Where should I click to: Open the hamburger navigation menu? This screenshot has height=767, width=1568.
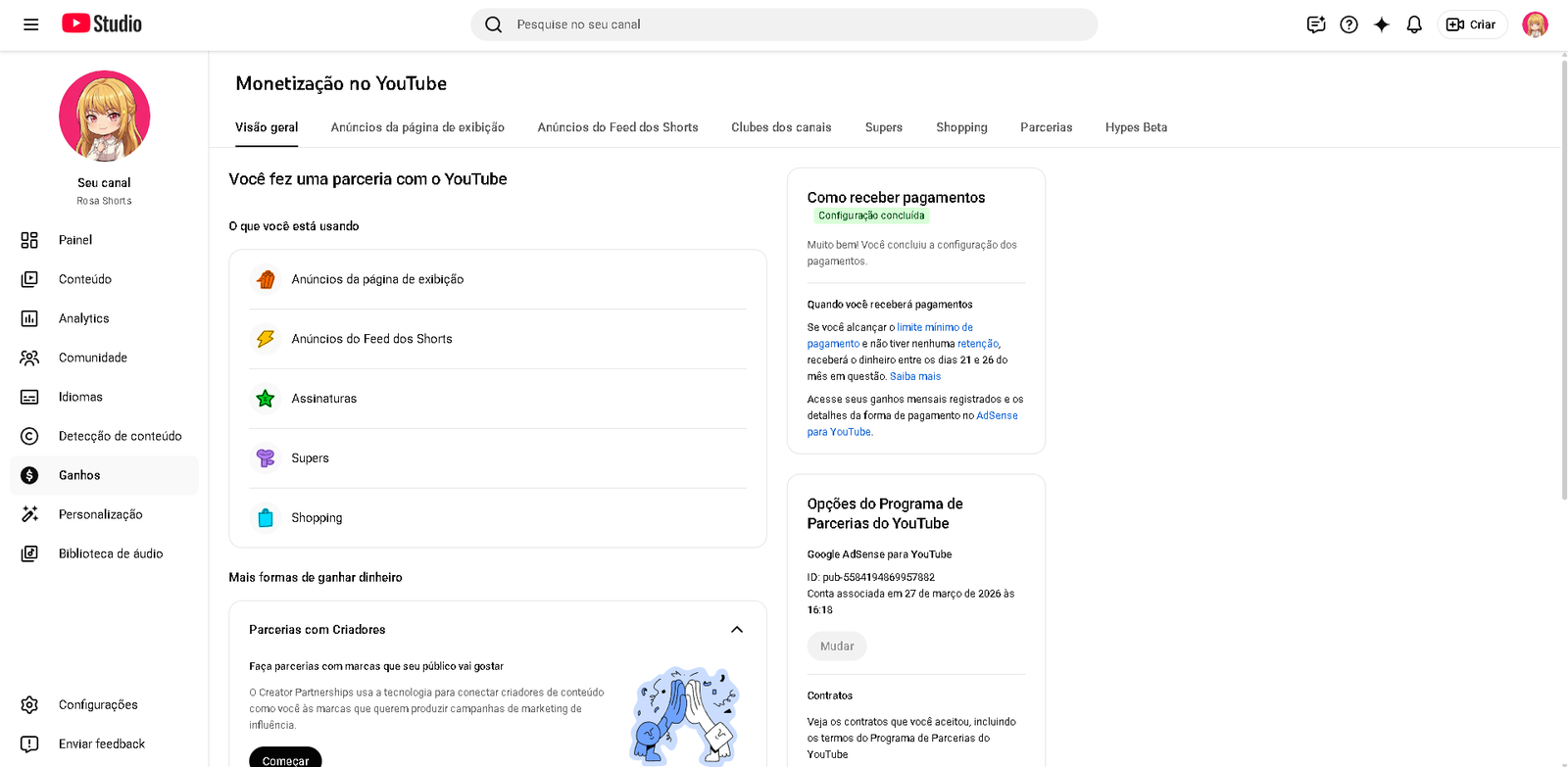click(x=31, y=24)
